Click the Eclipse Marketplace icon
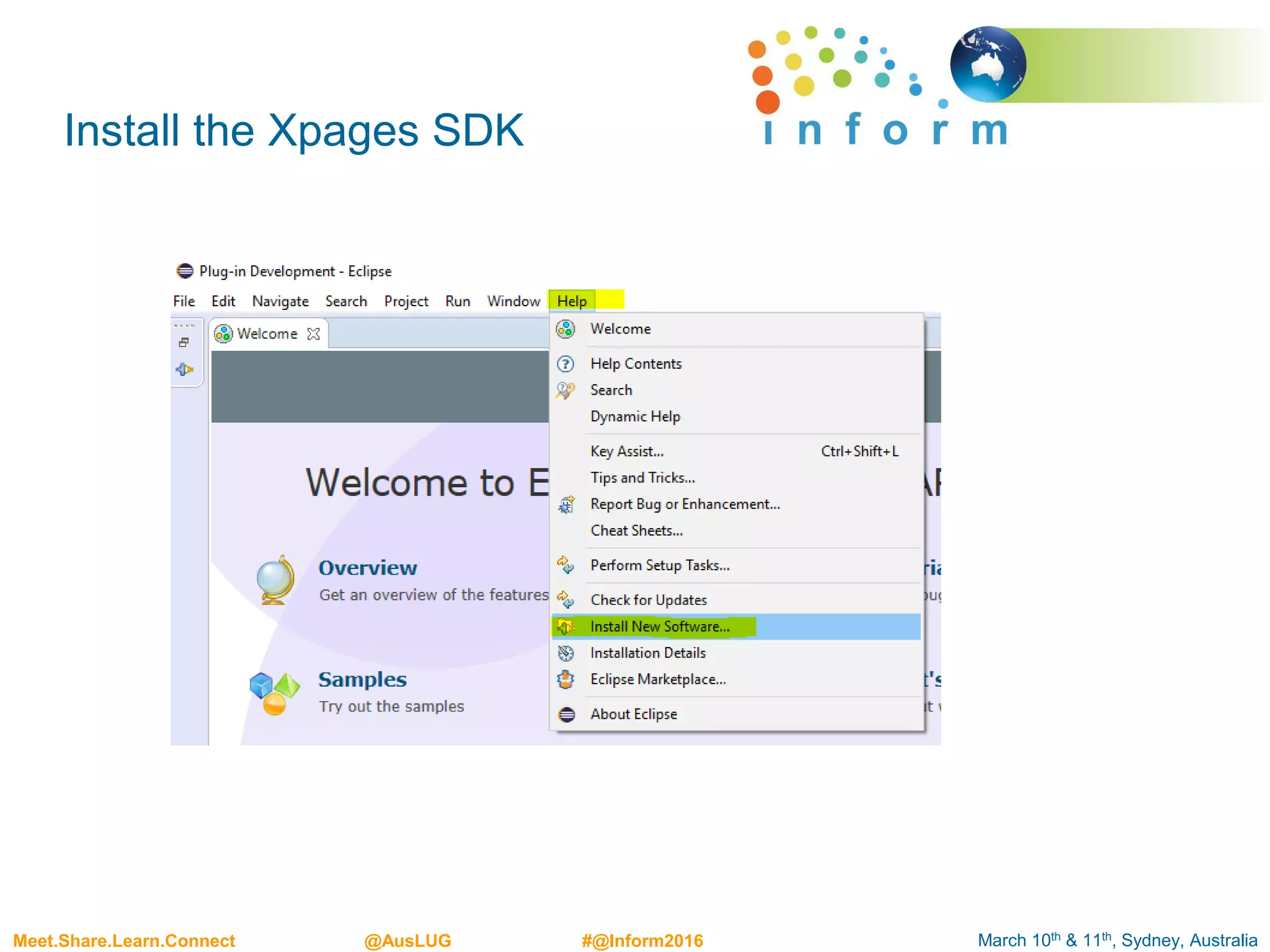The width and height of the screenshot is (1270, 952). click(x=566, y=679)
